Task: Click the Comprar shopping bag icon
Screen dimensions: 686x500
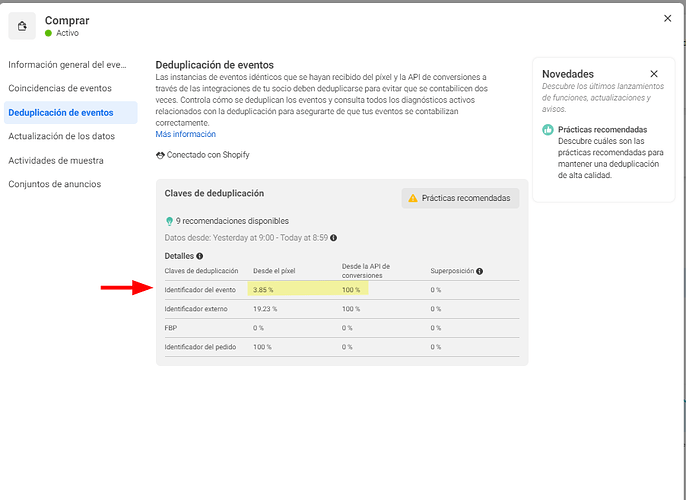Action: click(x=22, y=26)
